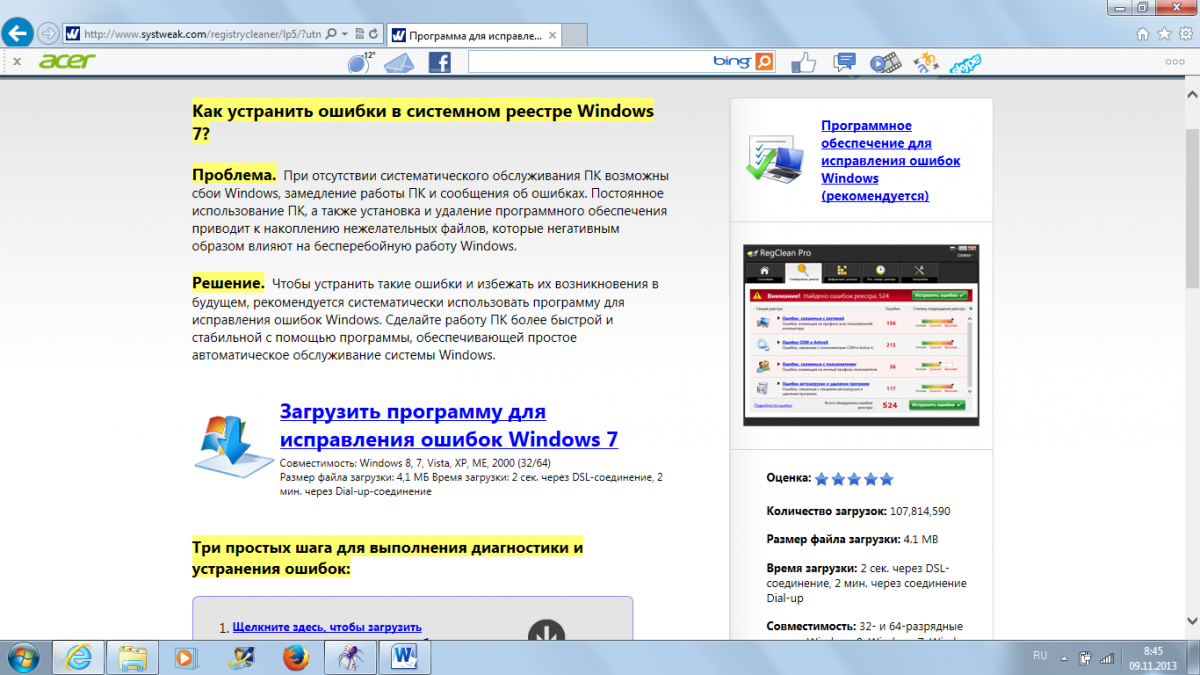The height and width of the screenshot is (675, 1200).
Task: Open Skype from the Acer toolbar
Action: click(x=965, y=63)
